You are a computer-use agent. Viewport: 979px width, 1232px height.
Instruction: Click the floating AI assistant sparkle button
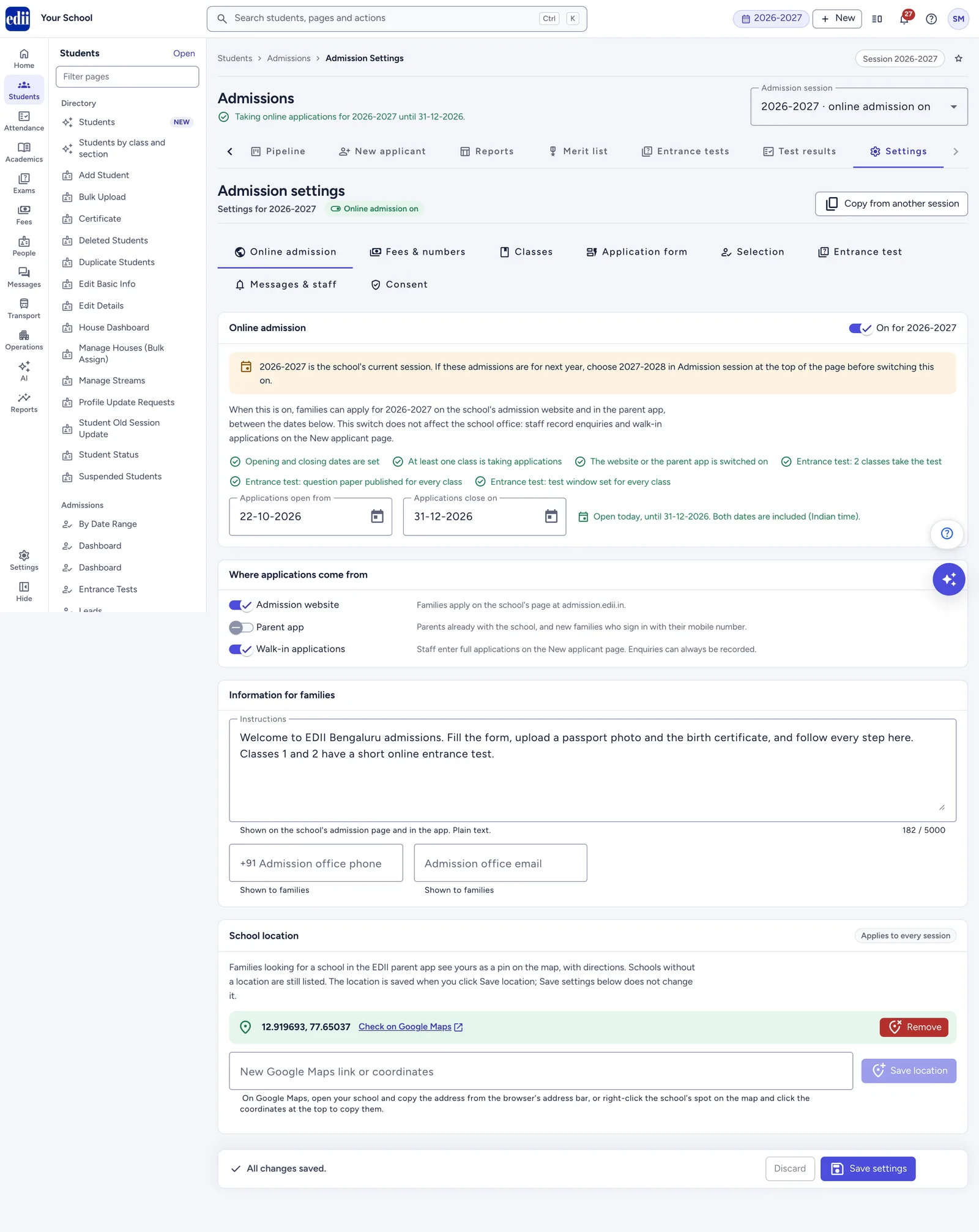coord(948,579)
